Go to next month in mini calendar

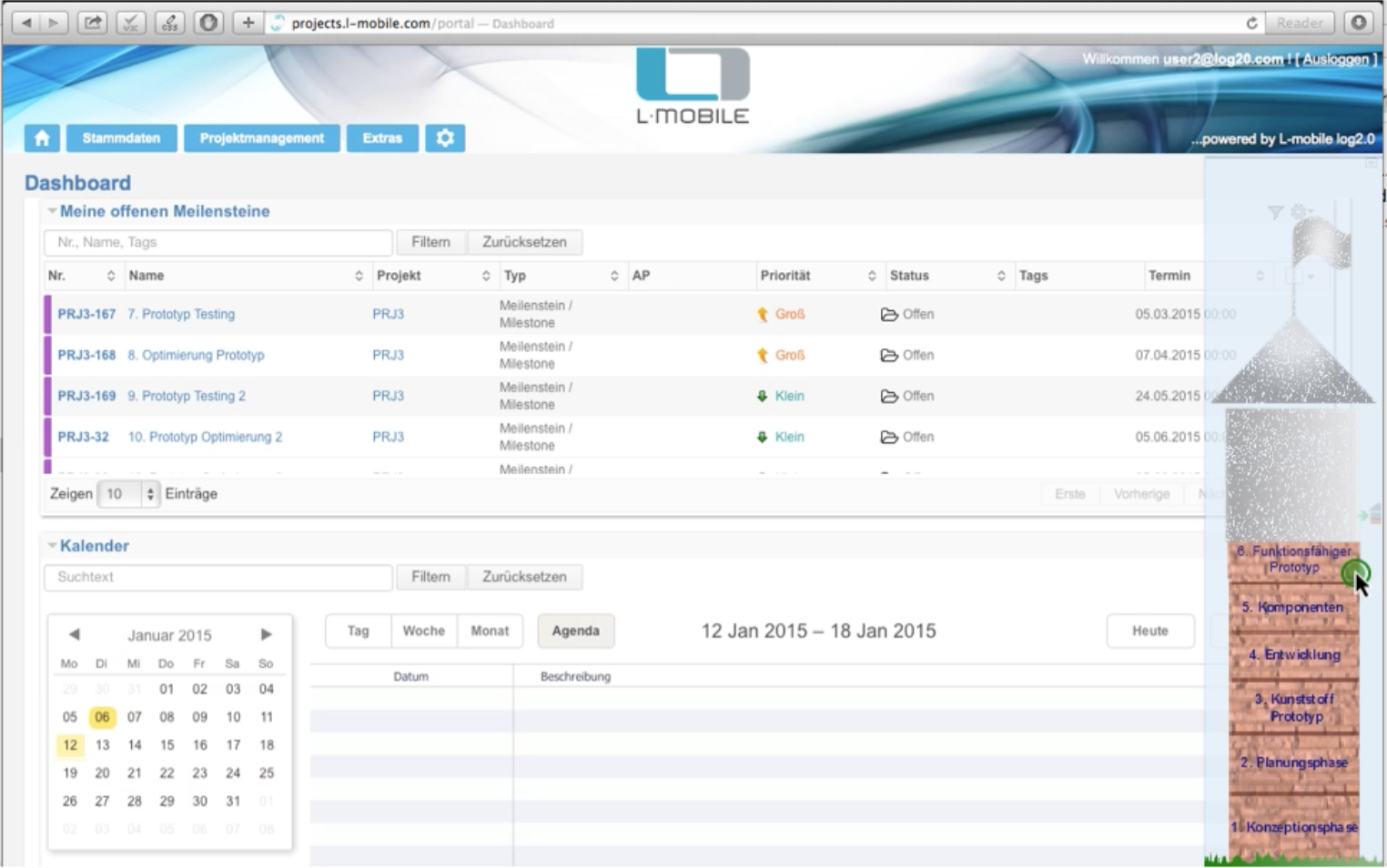click(266, 634)
